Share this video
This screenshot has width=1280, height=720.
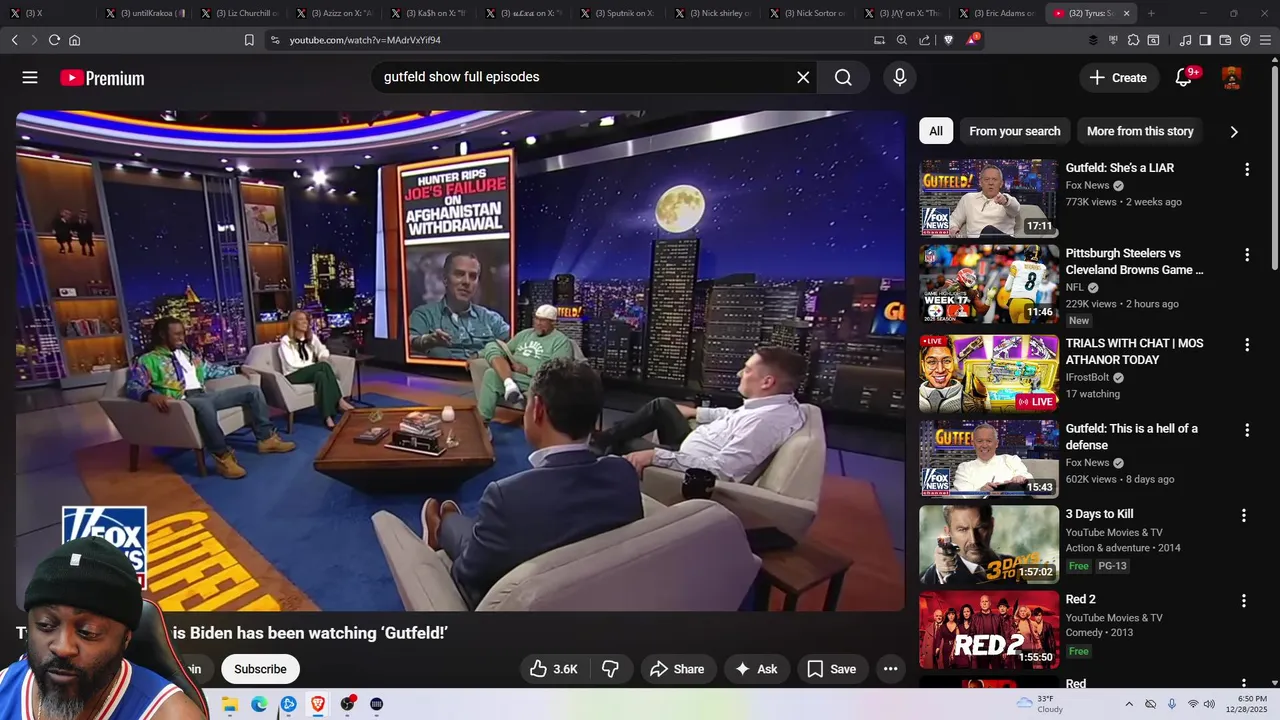(677, 669)
